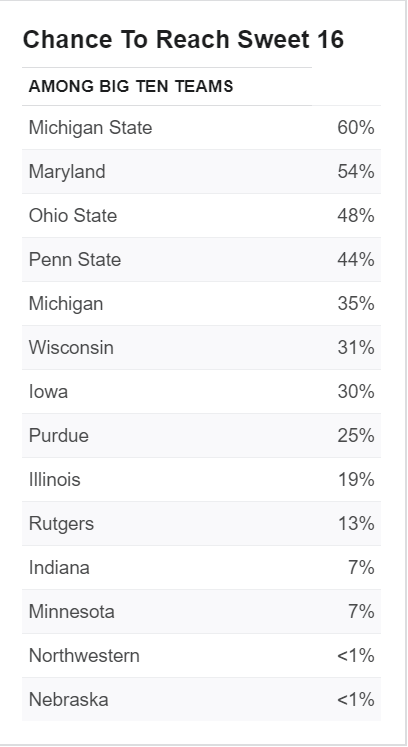Select the Maryland row

tap(201, 172)
